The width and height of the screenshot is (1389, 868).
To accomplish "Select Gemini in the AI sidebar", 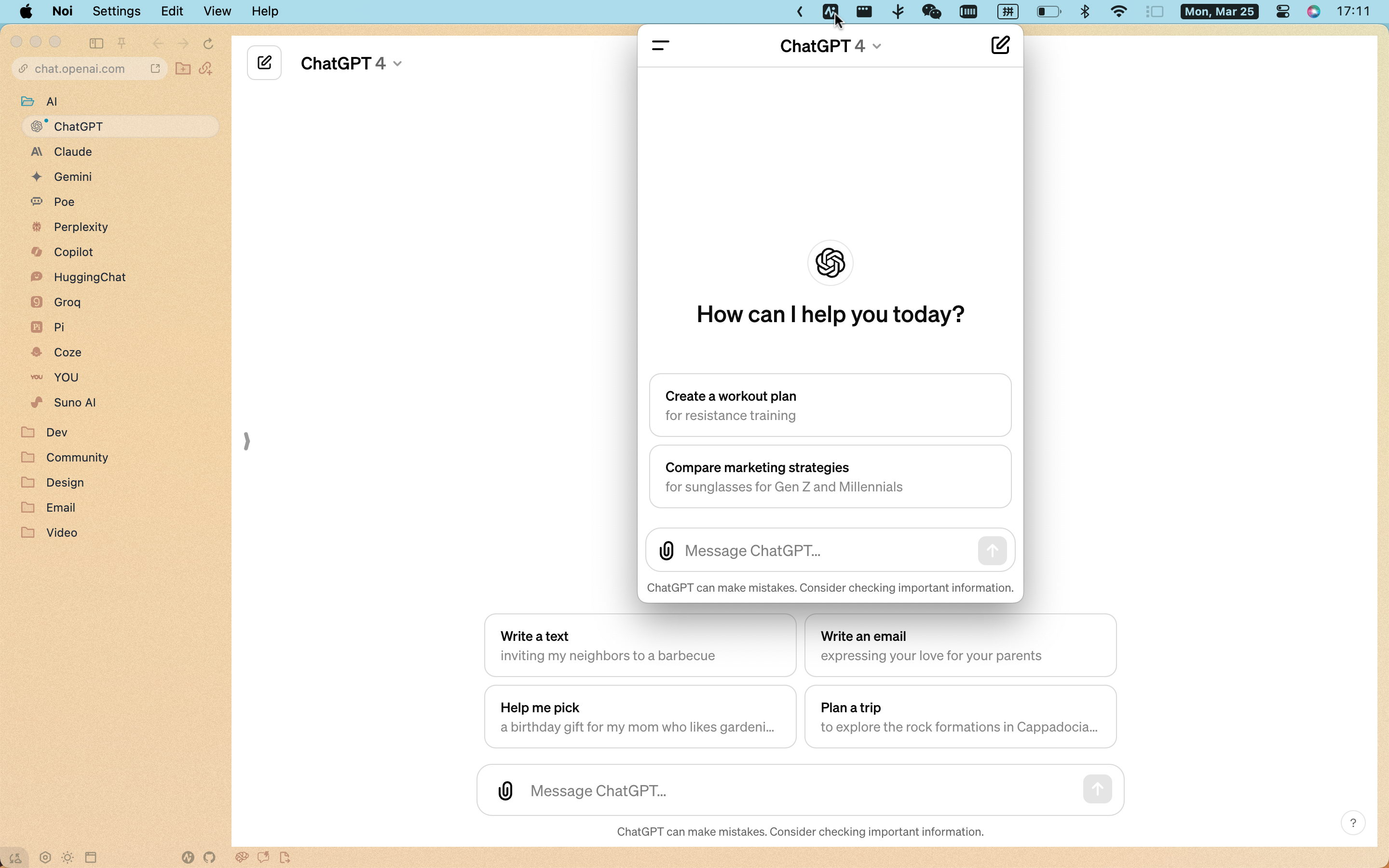I will [x=71, y=176].
